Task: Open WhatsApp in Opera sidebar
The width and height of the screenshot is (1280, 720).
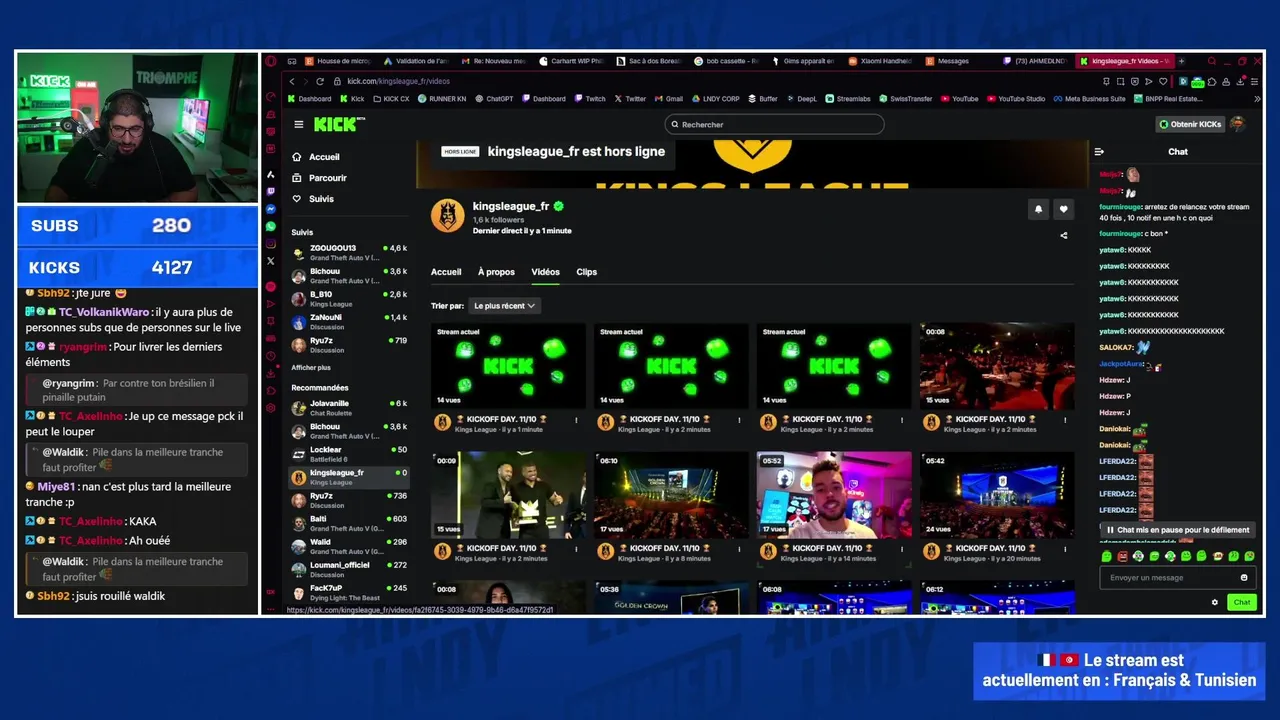Action: tap(271, 226)
